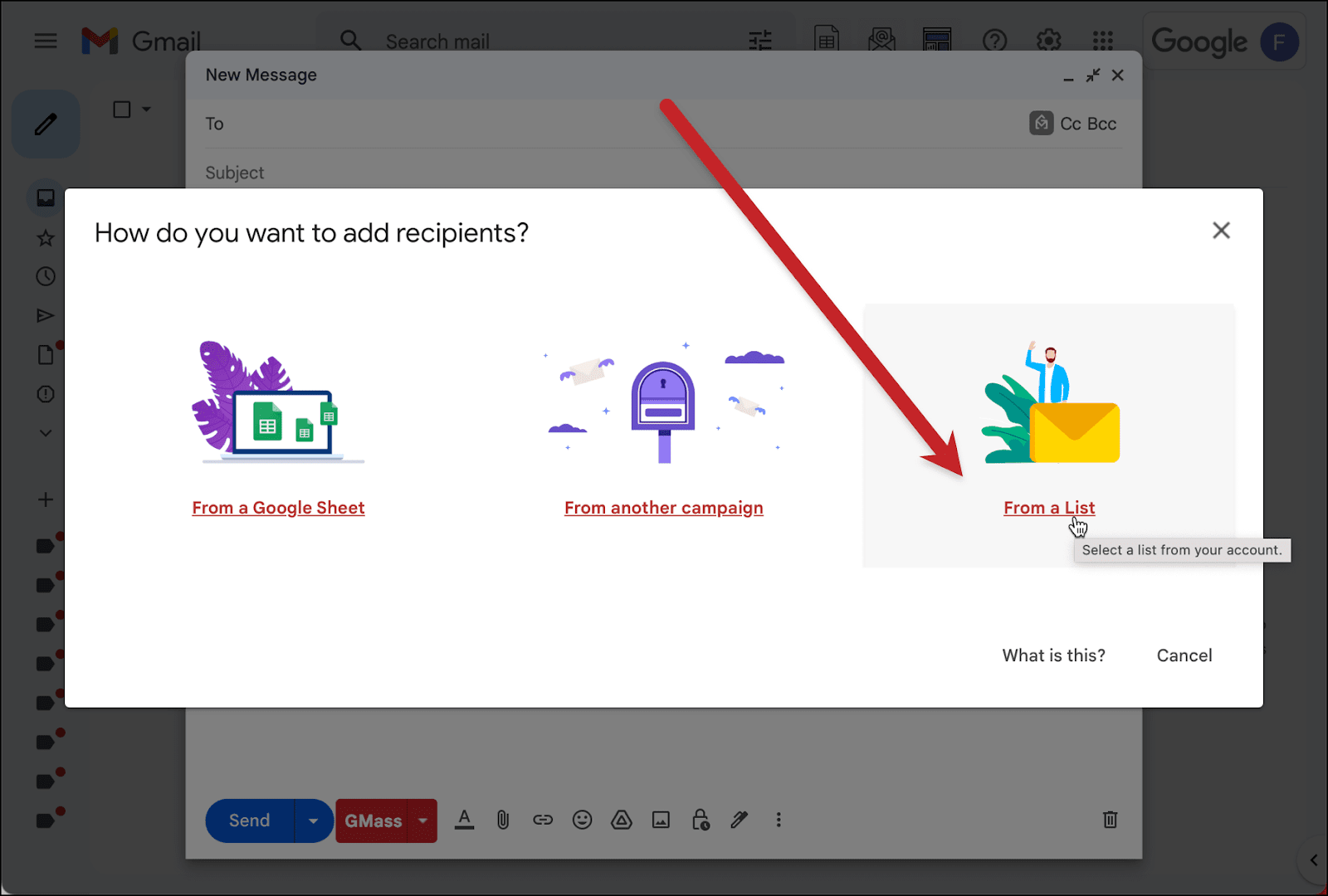This screenshot has width=1328, height=896.
Task: Click the search magnifier icon
Action: (x=351, y=41)
